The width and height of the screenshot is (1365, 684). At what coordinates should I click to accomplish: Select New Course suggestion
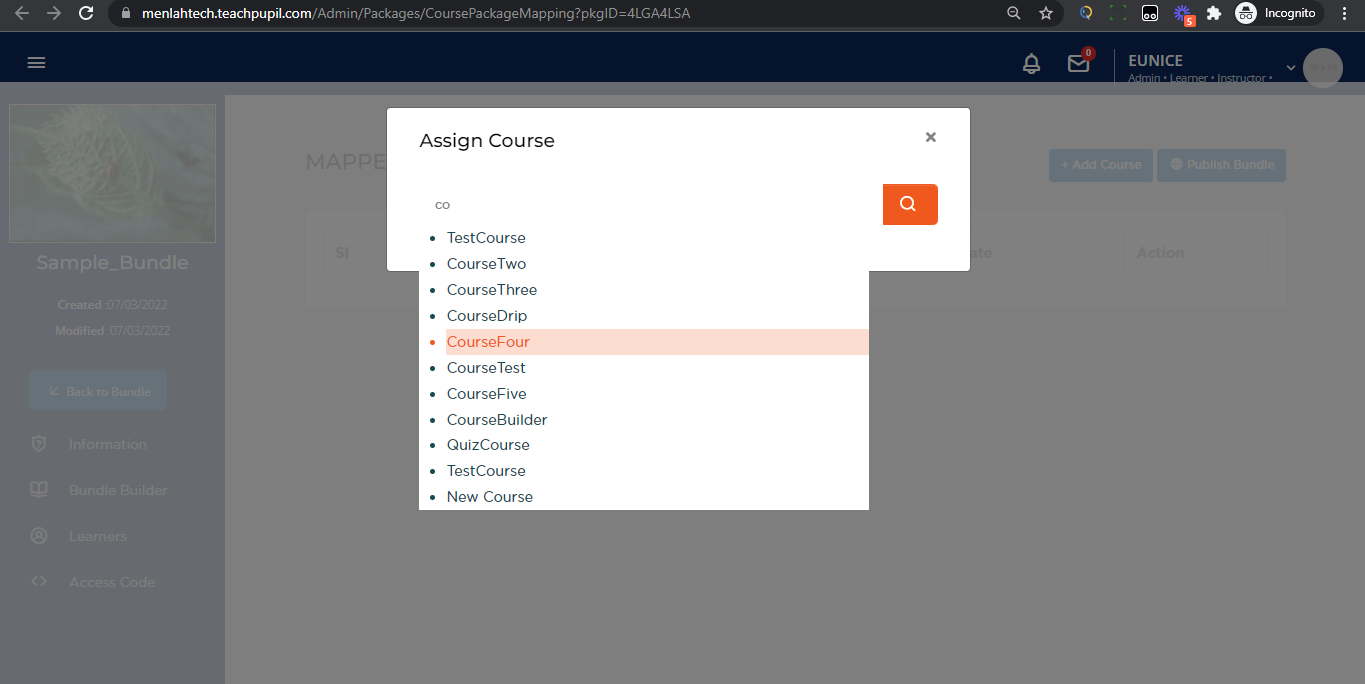(490, 497)
